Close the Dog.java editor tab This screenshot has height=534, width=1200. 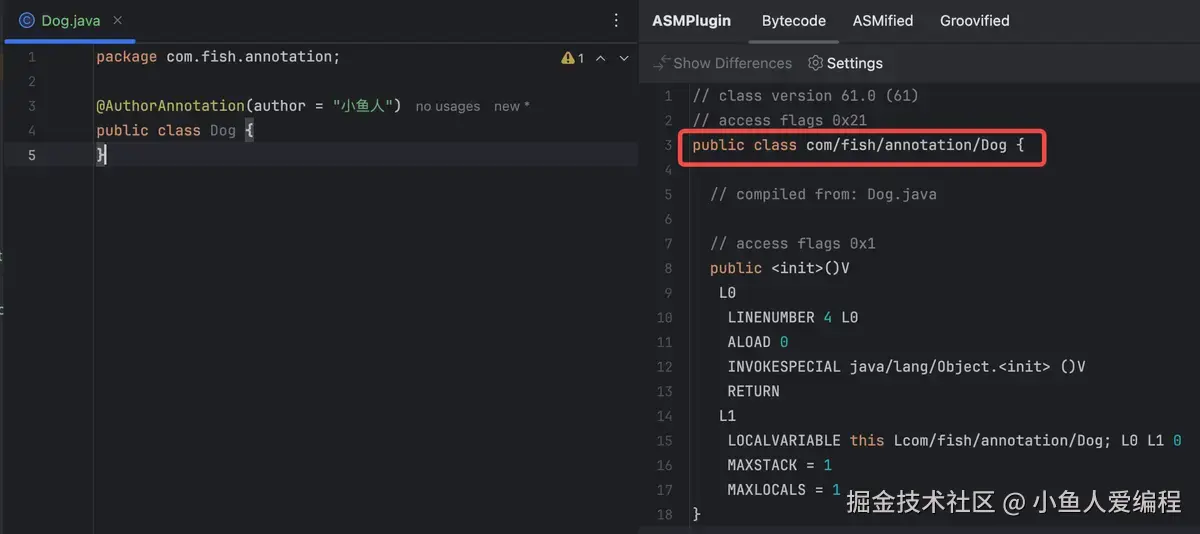pos(119,20)
